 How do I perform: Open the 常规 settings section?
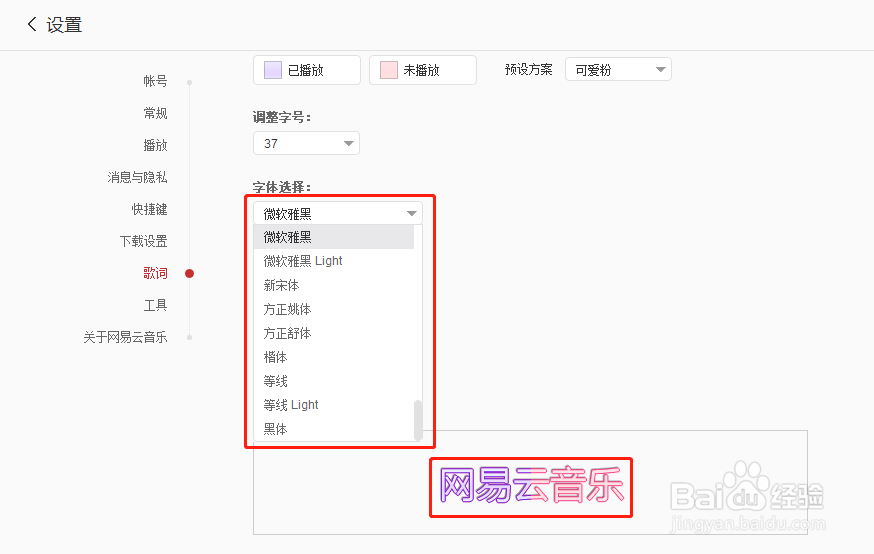(155, 113)
